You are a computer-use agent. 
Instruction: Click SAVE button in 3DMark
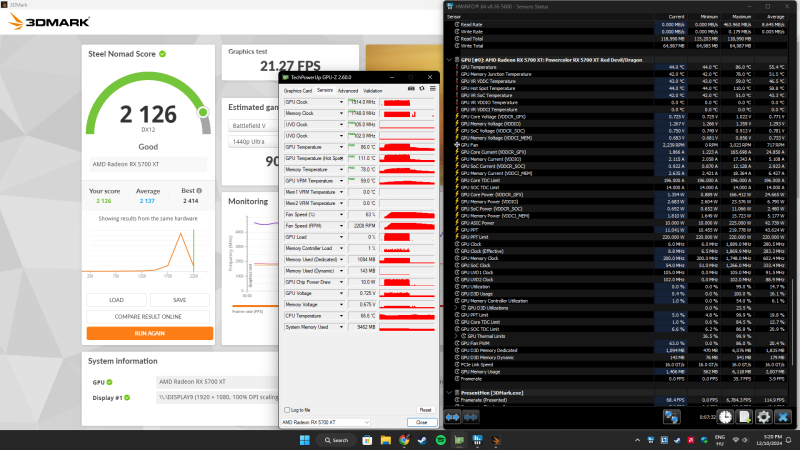(x=180, y=300)
